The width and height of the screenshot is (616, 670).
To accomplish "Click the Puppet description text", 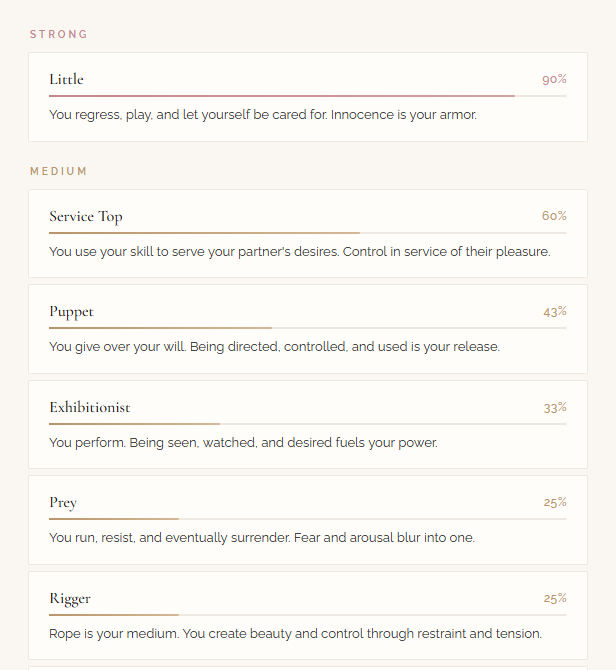I will (x=274, y=347).
